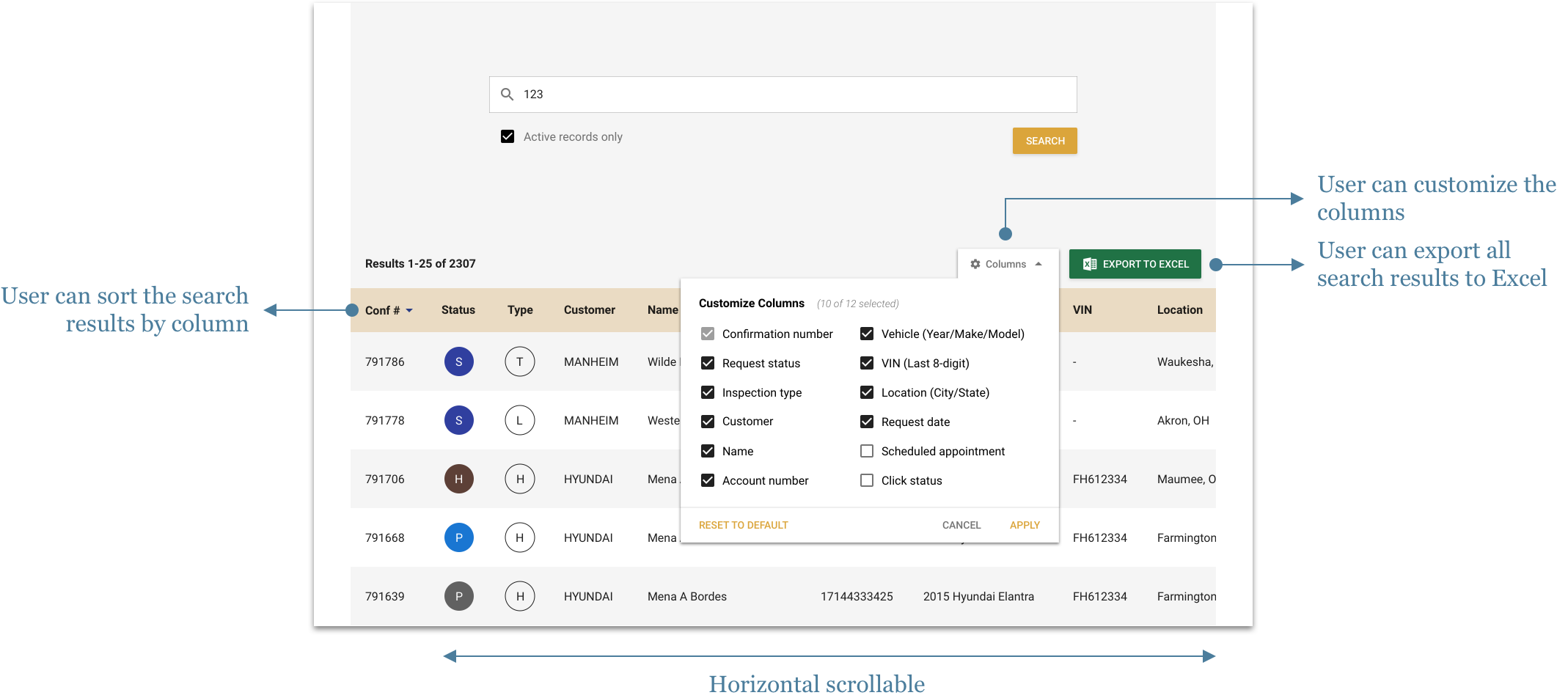
Task: Sort by the Location column header
Action: [x=1179, y=310]
